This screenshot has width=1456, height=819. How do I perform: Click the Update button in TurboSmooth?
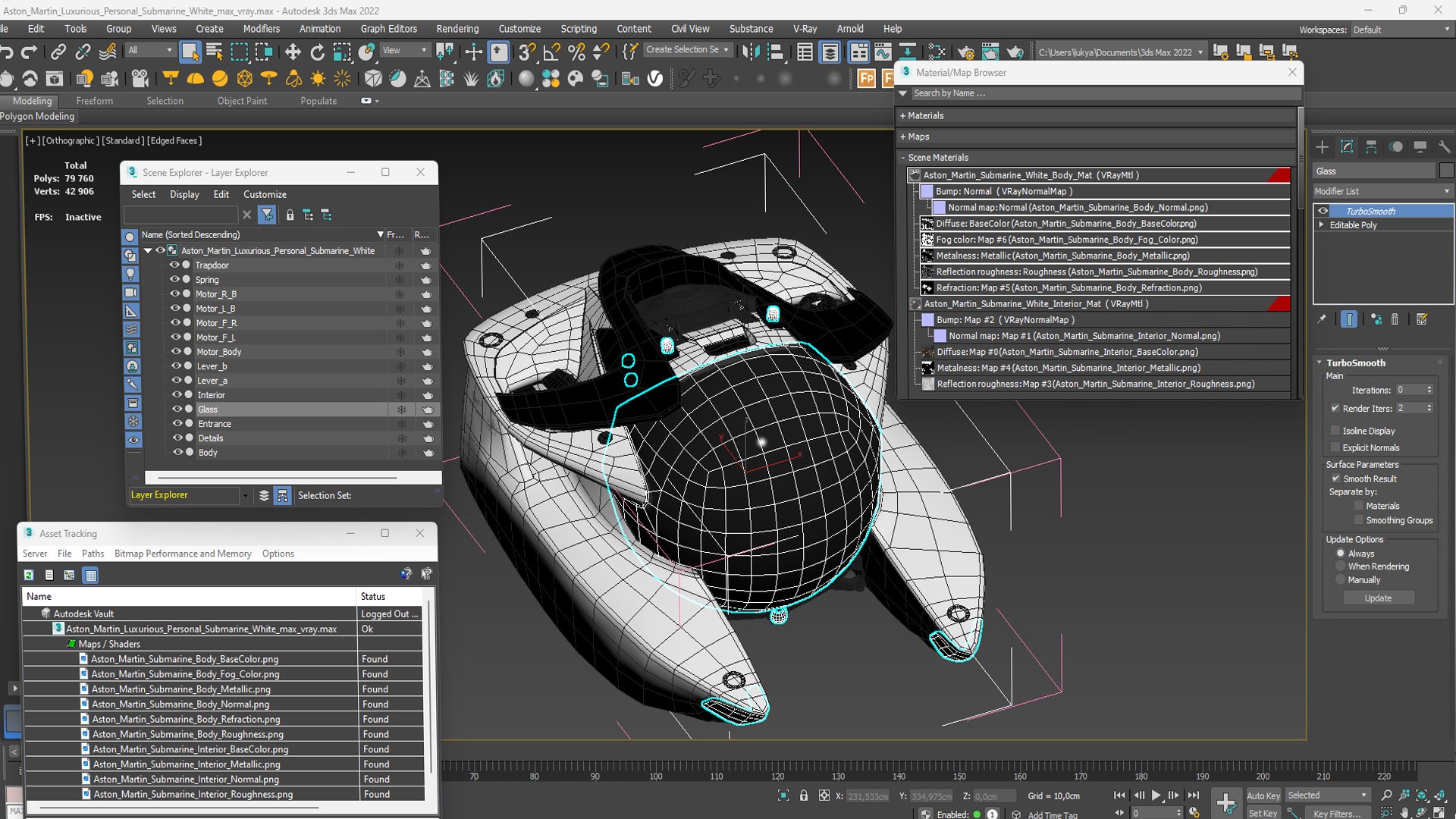point(1378,598)
